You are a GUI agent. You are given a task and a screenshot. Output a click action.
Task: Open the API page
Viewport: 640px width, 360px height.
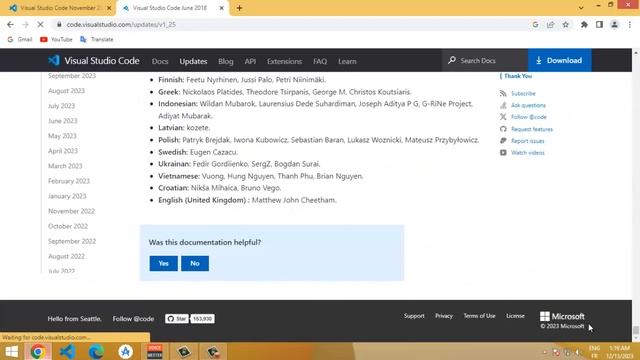(250, 61)
